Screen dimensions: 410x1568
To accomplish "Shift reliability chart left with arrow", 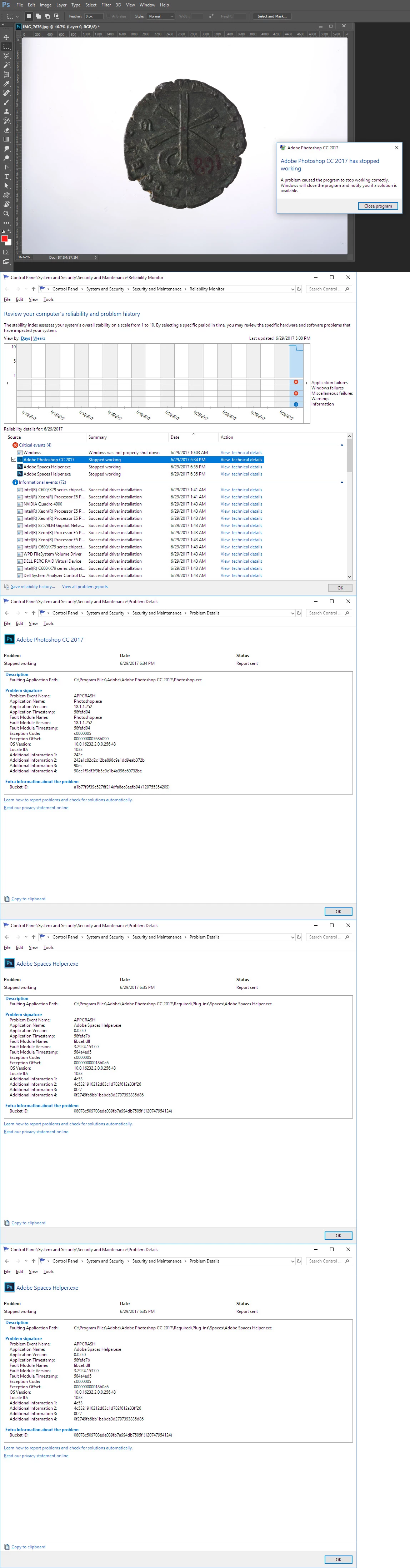I will (x=7, y=383).
